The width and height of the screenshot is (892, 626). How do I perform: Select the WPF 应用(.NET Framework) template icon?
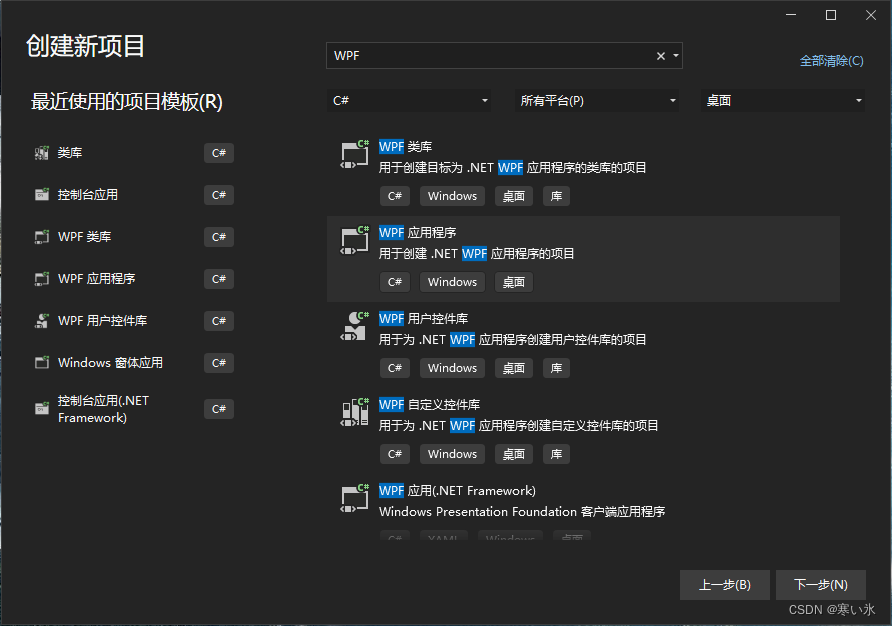(x=354, y=499)
